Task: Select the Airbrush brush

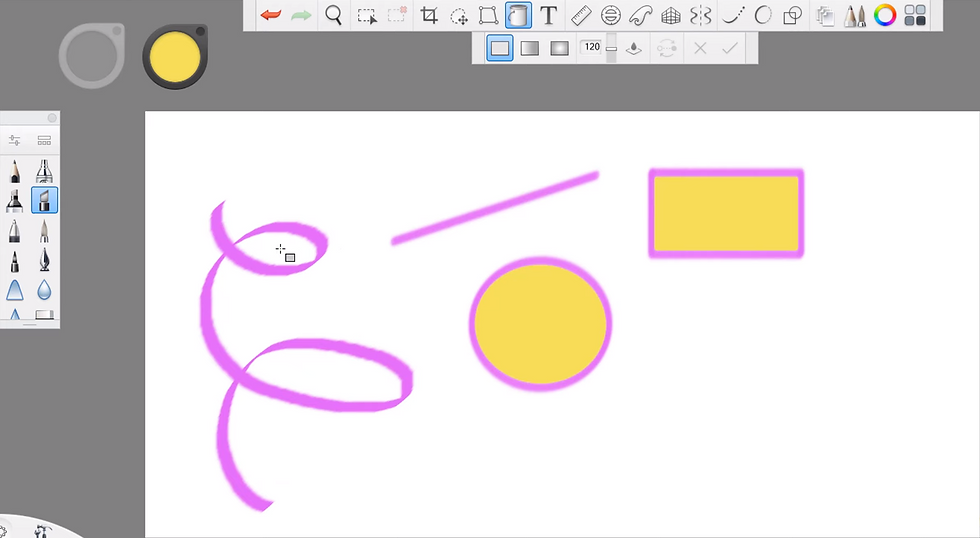Action: tap(44, 171)
